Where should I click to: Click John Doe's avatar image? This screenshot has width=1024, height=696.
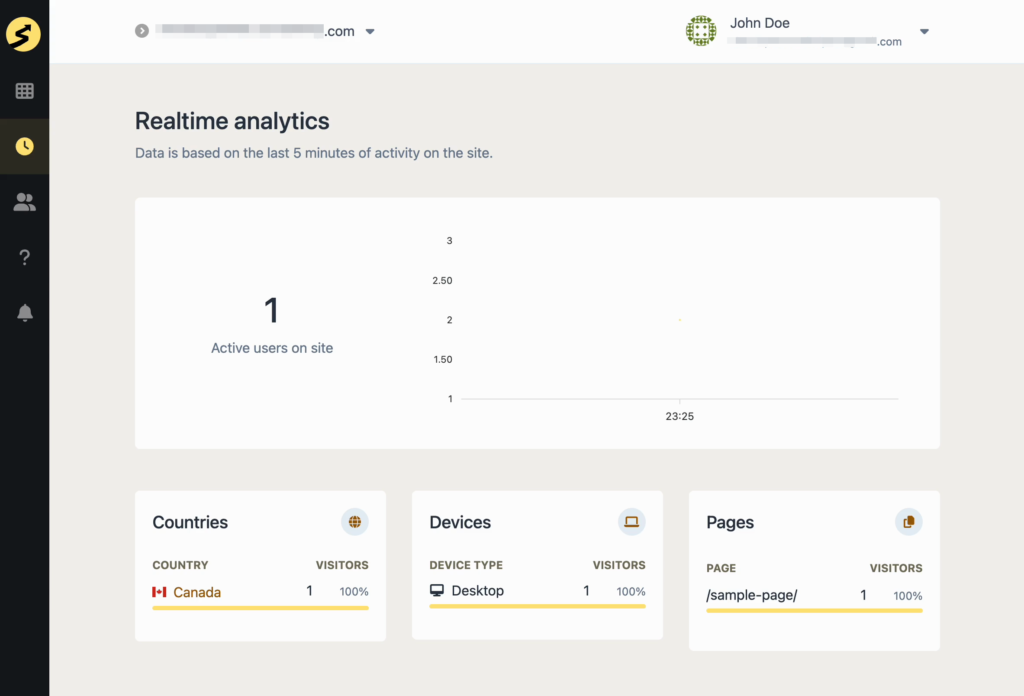click(x=701, y=31)
